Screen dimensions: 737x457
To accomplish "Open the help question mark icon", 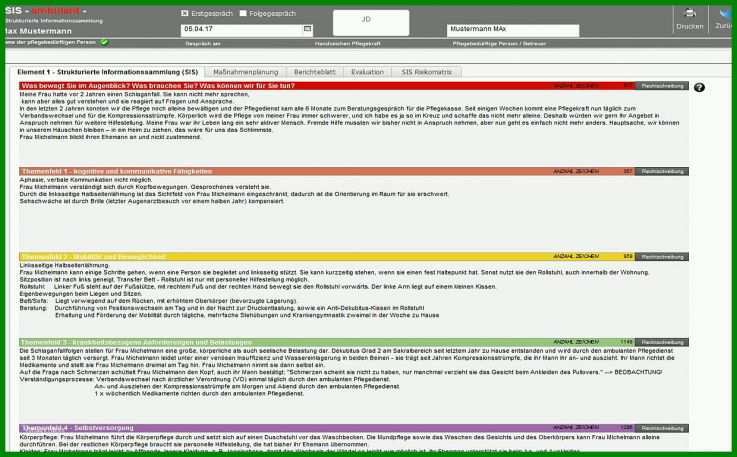I will coord(699,87).
